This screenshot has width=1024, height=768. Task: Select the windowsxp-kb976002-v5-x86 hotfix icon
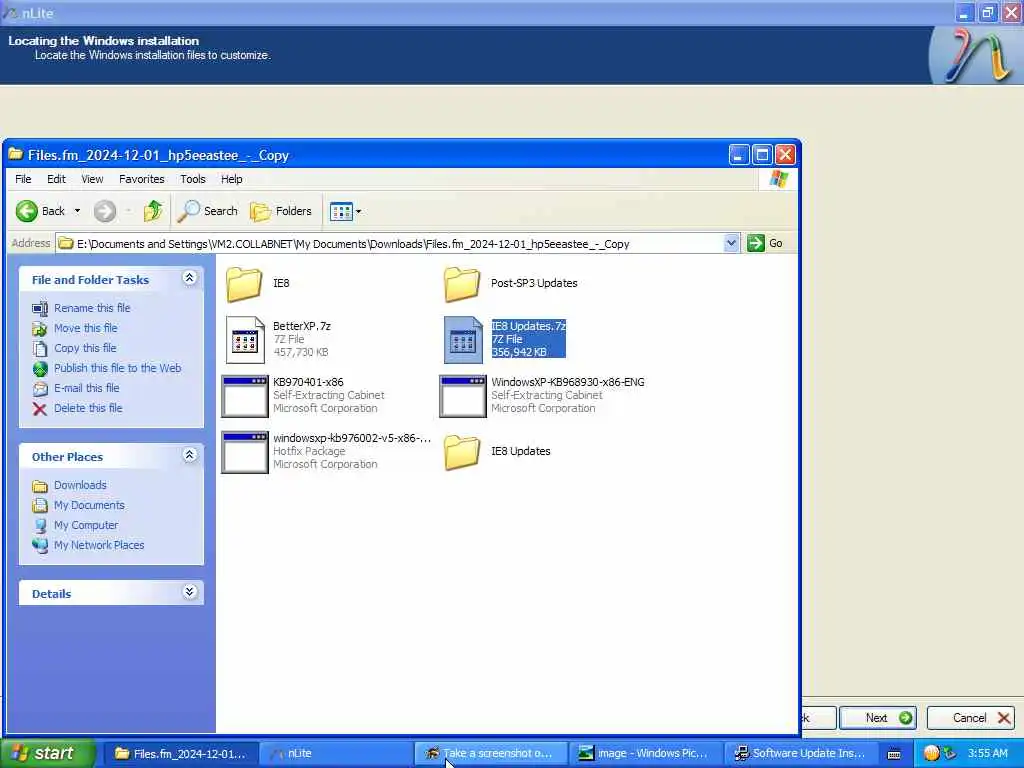point(245,452)
